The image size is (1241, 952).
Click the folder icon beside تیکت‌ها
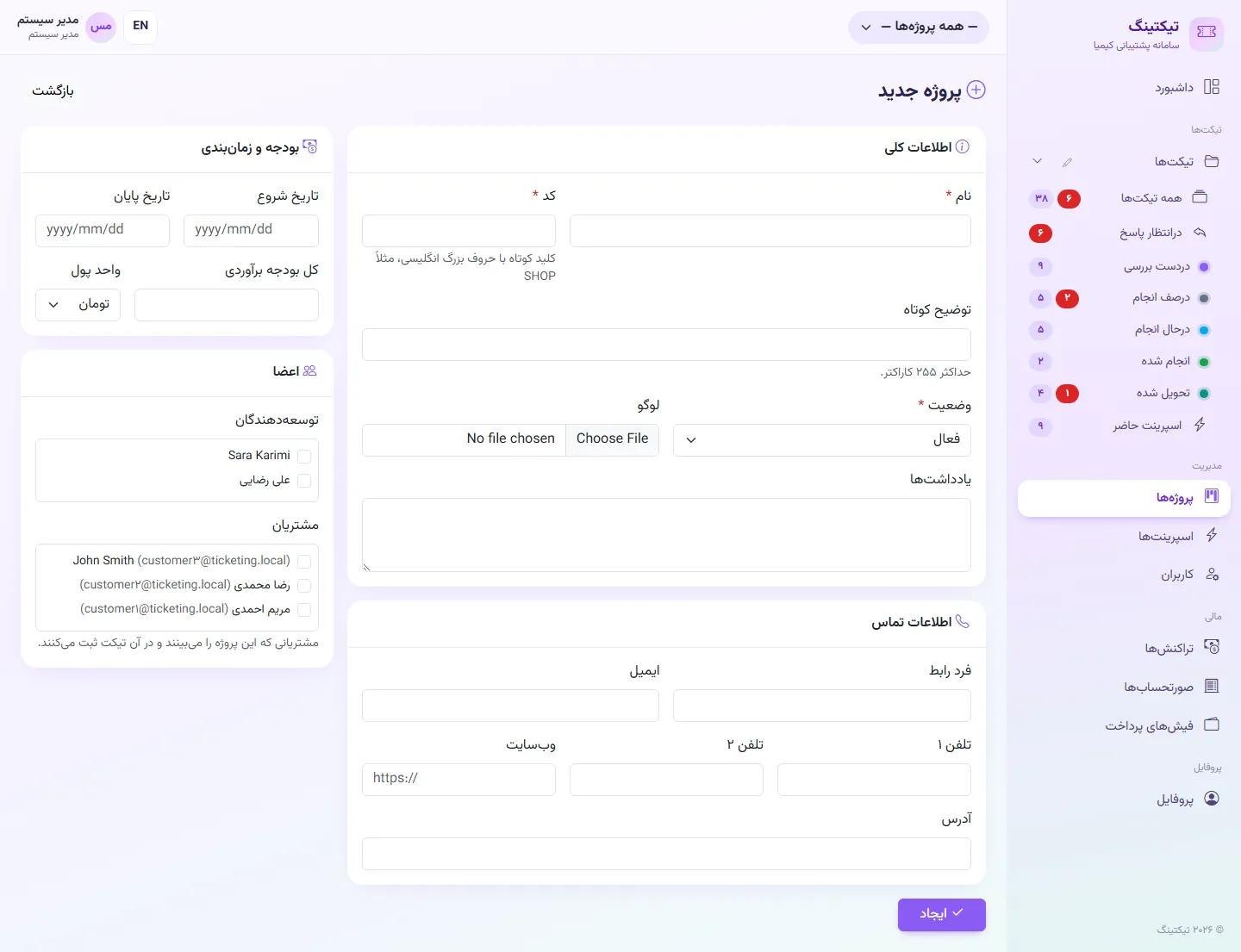point(1212,161)
